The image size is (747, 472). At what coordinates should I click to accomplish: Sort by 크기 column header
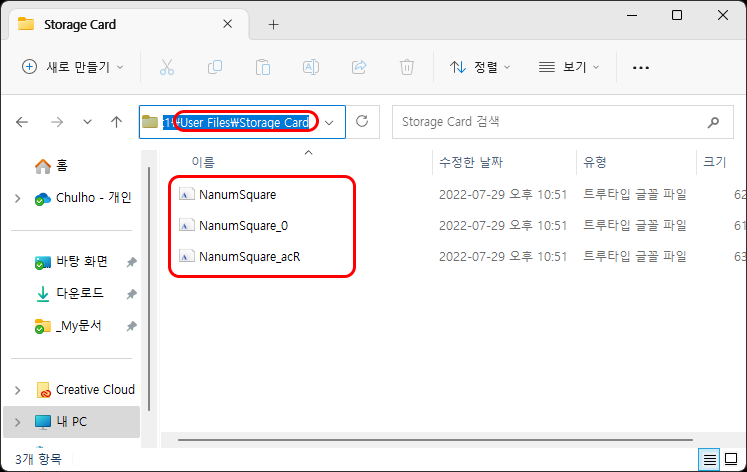point(715,162)
